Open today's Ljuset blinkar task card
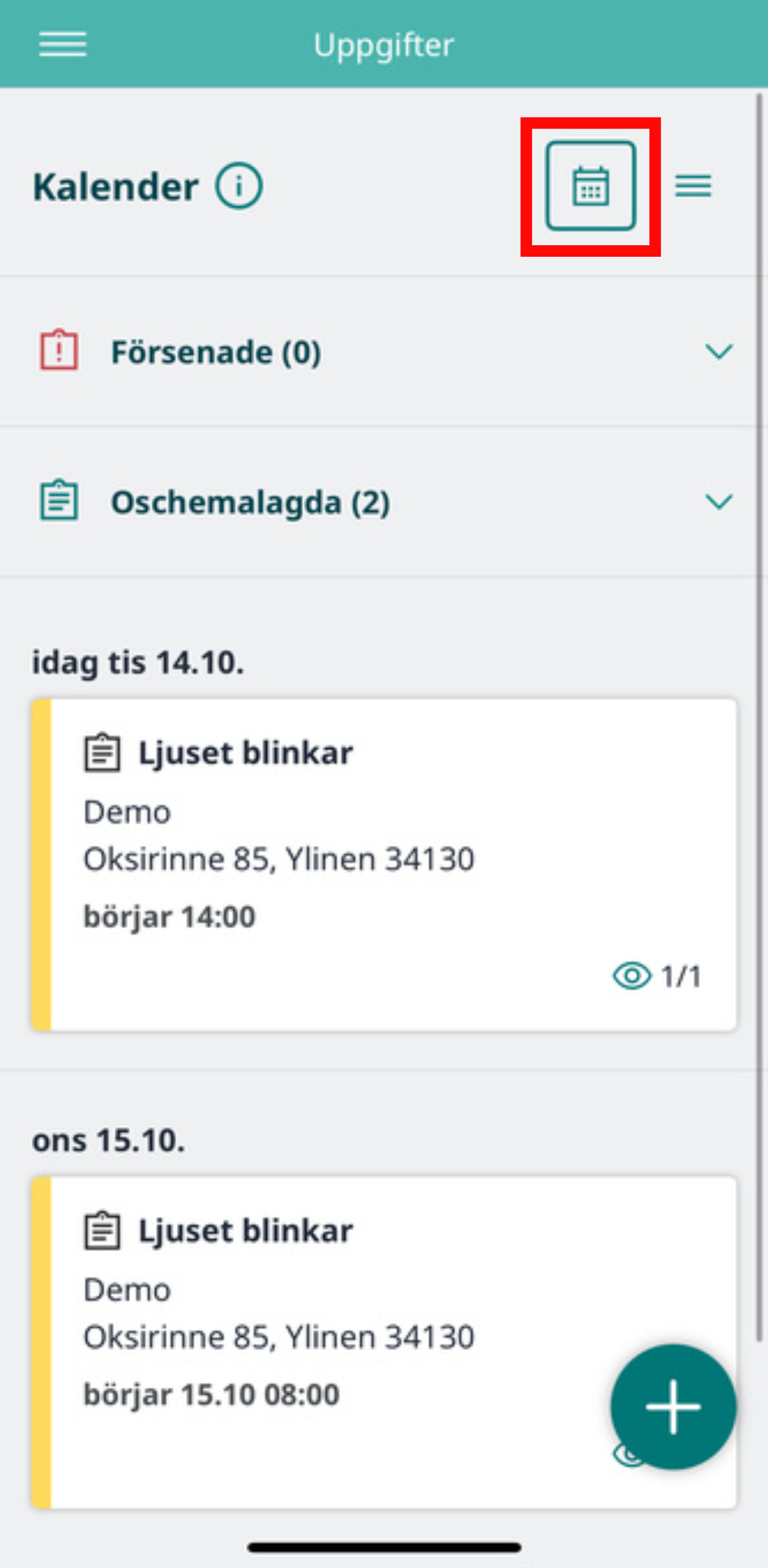This screenshot has width=768, height=1568. 384,865
